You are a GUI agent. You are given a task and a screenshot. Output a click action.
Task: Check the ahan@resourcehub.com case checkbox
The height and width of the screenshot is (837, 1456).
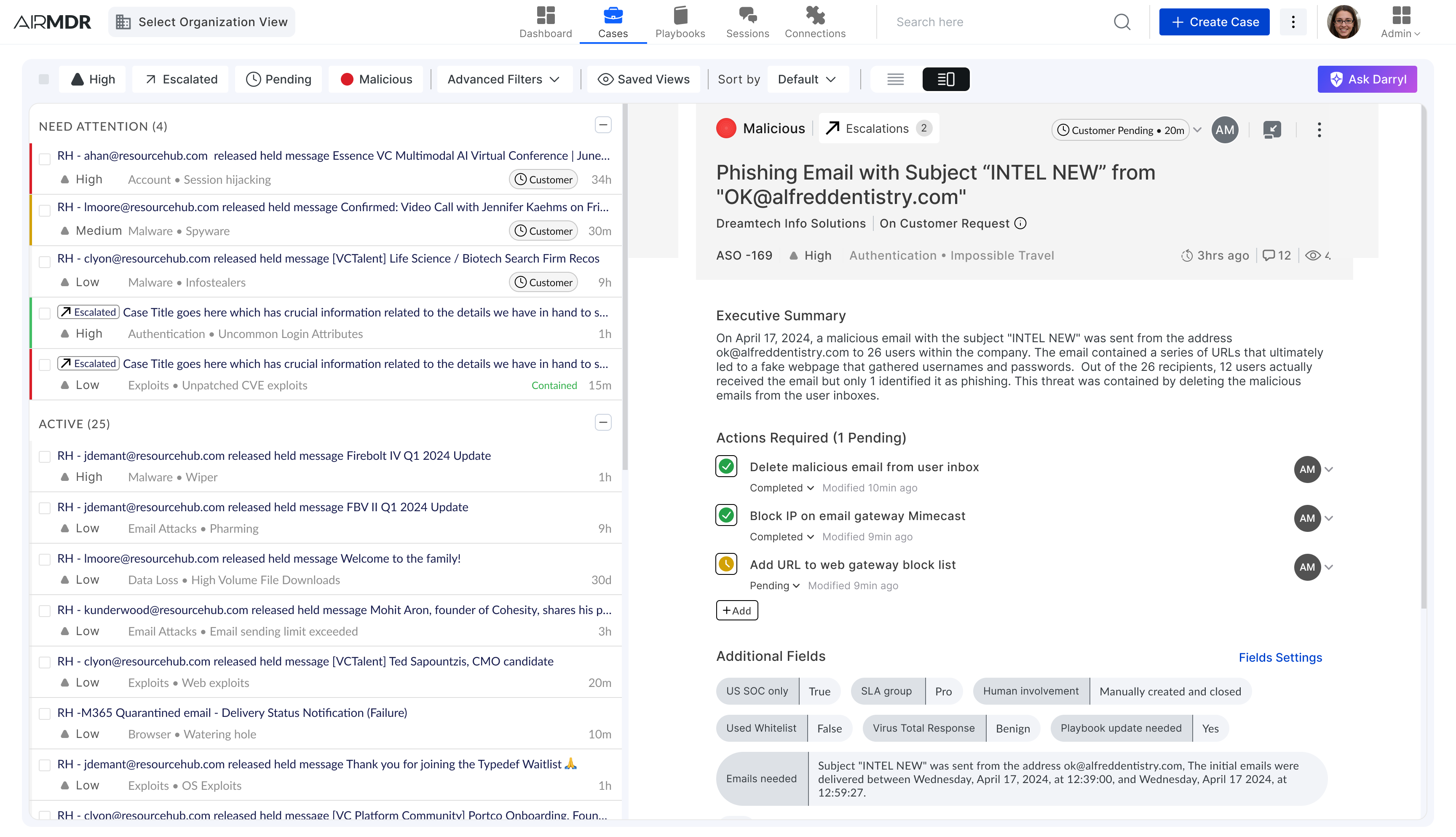point(44,160)
